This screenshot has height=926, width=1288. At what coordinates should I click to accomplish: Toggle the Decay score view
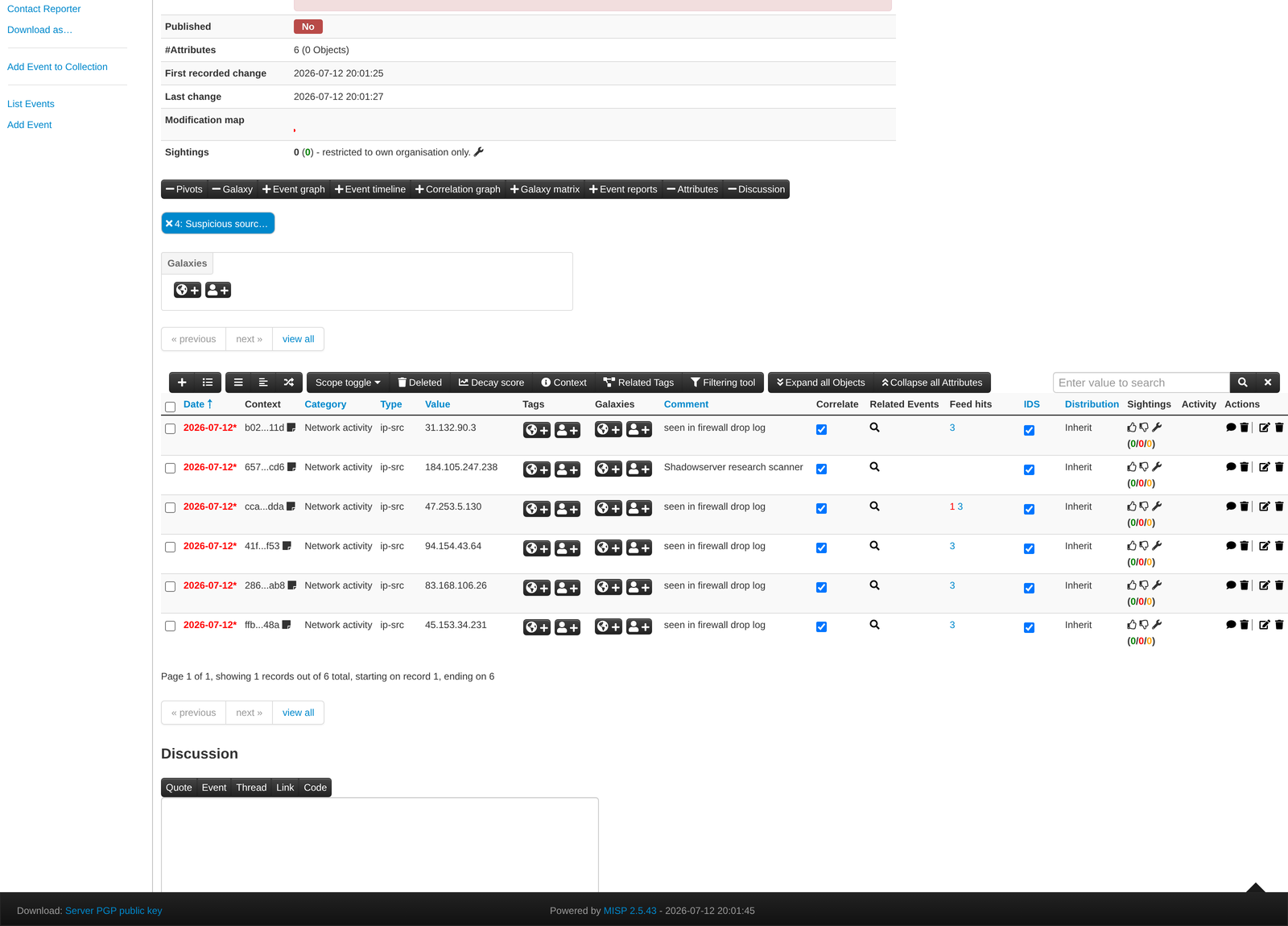491,382
